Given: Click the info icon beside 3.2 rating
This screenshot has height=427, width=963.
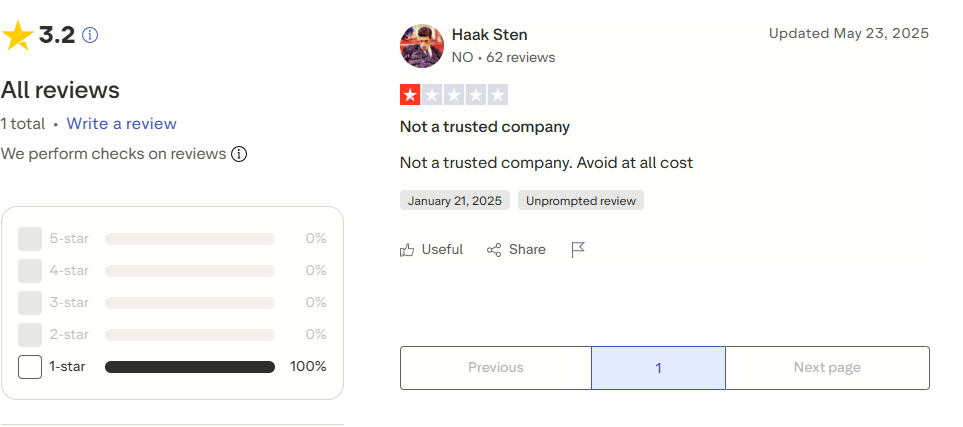Looking at the screenshot, I should tap(90, 35).
